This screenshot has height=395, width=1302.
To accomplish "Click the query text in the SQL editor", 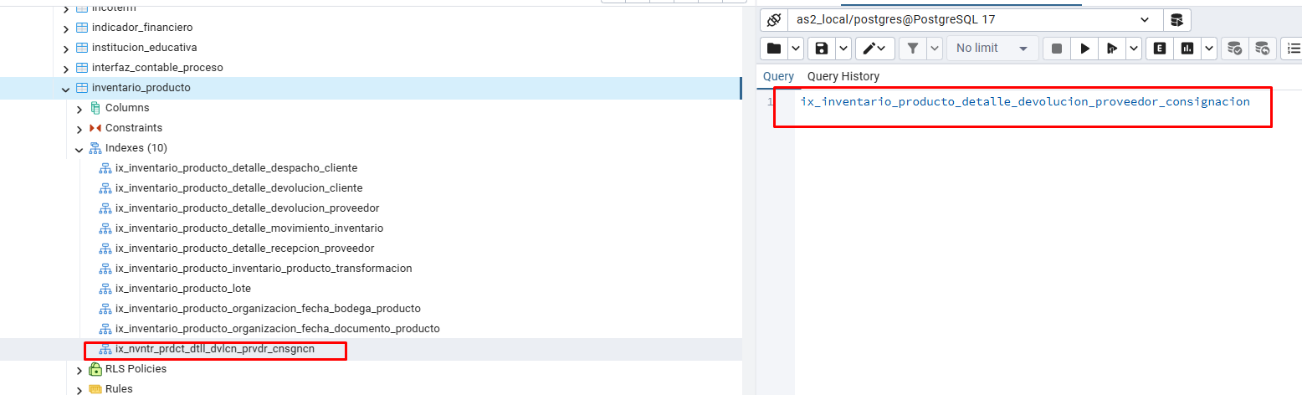I will (x=1025, y=102).
